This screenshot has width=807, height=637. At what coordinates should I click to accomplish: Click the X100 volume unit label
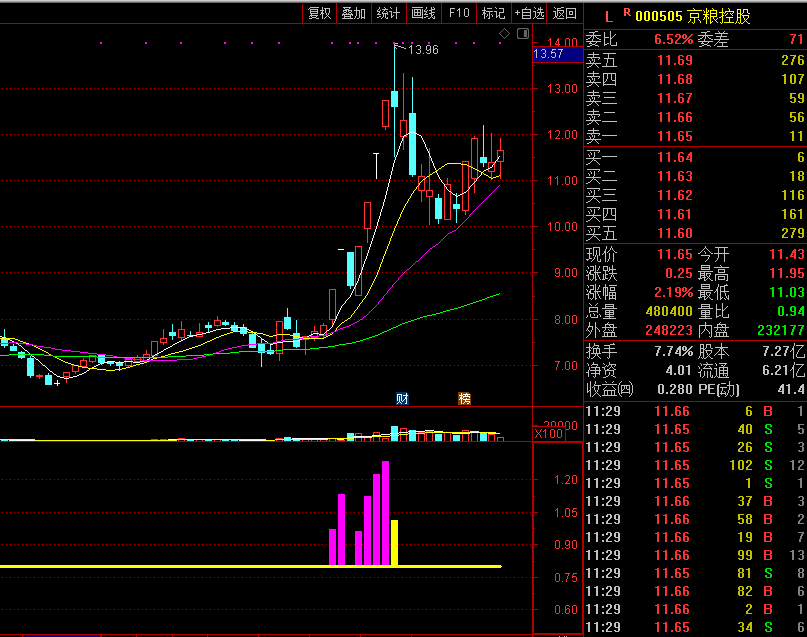click(549, 434)
